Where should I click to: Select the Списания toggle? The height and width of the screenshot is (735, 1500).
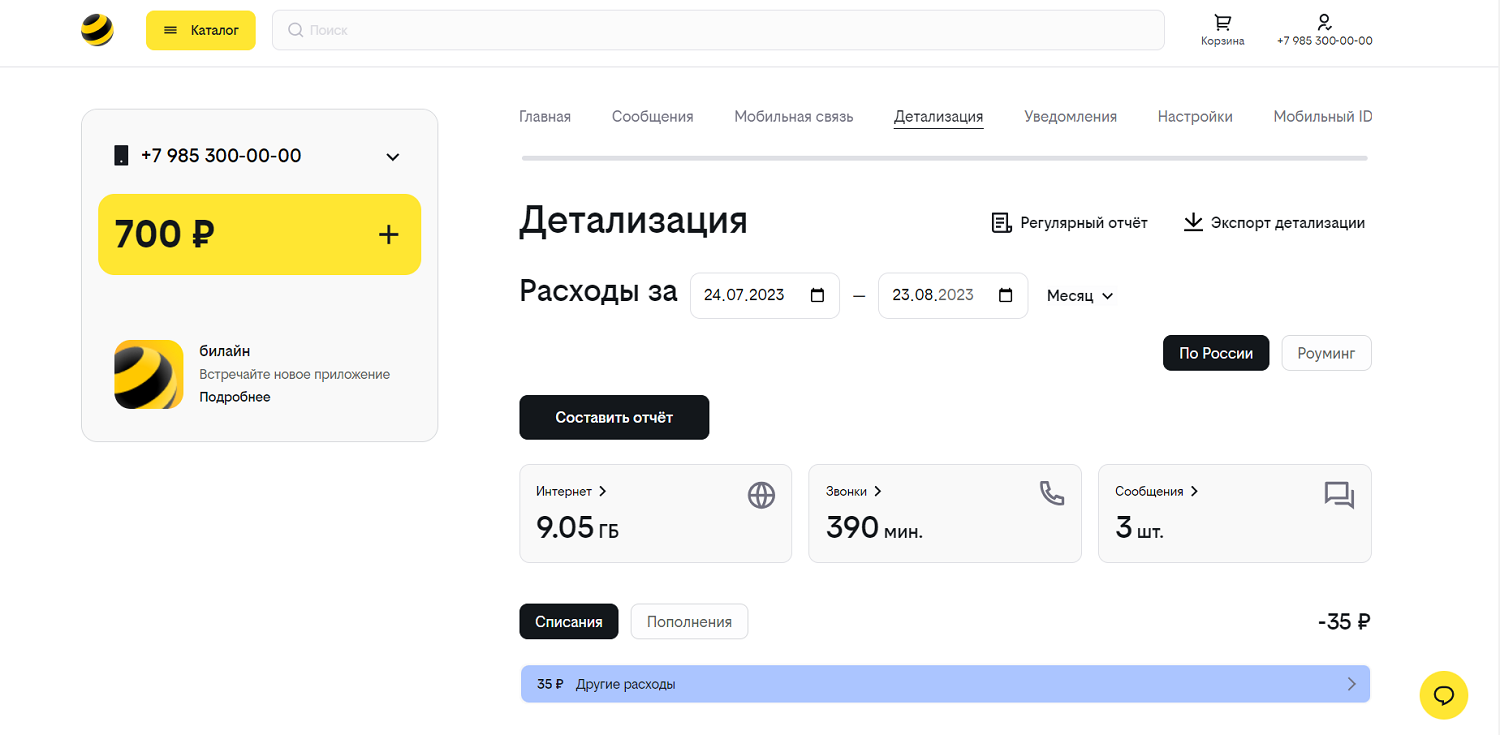pyautogui.click(x=569, y=622)
